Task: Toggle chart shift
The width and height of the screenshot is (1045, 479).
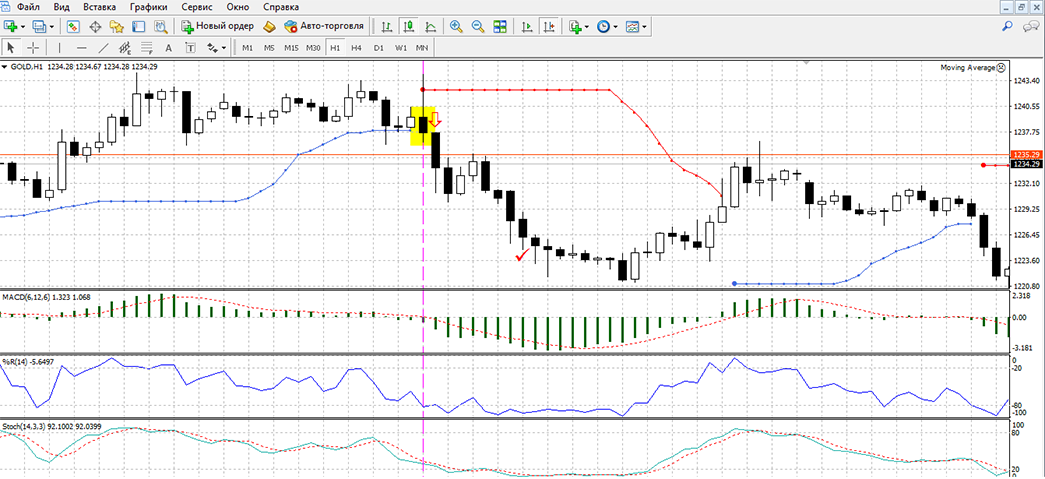Action: point(548,27)
